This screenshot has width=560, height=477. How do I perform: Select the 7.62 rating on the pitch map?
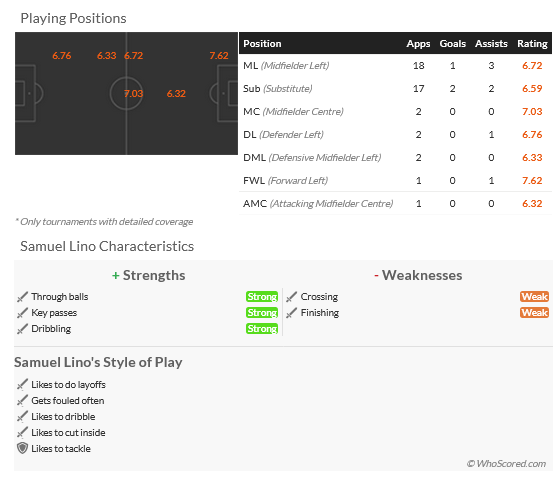(219, 56)
